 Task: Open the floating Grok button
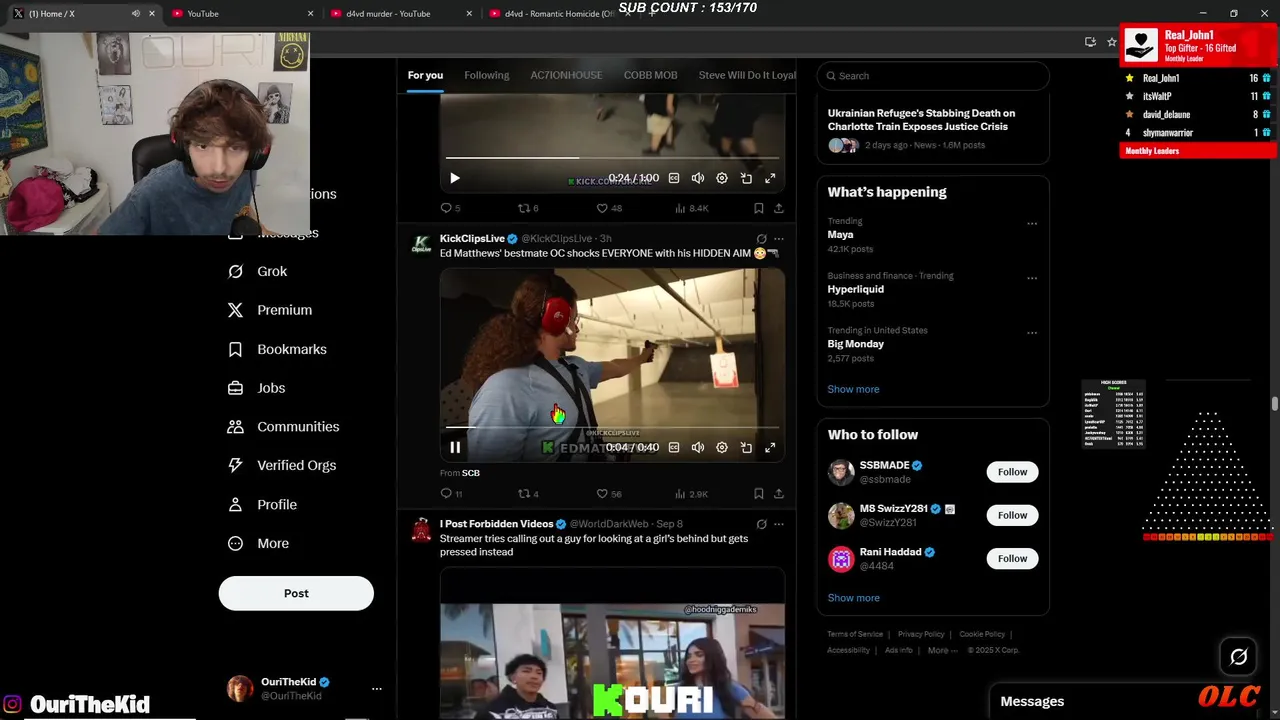coord(1238,657)
